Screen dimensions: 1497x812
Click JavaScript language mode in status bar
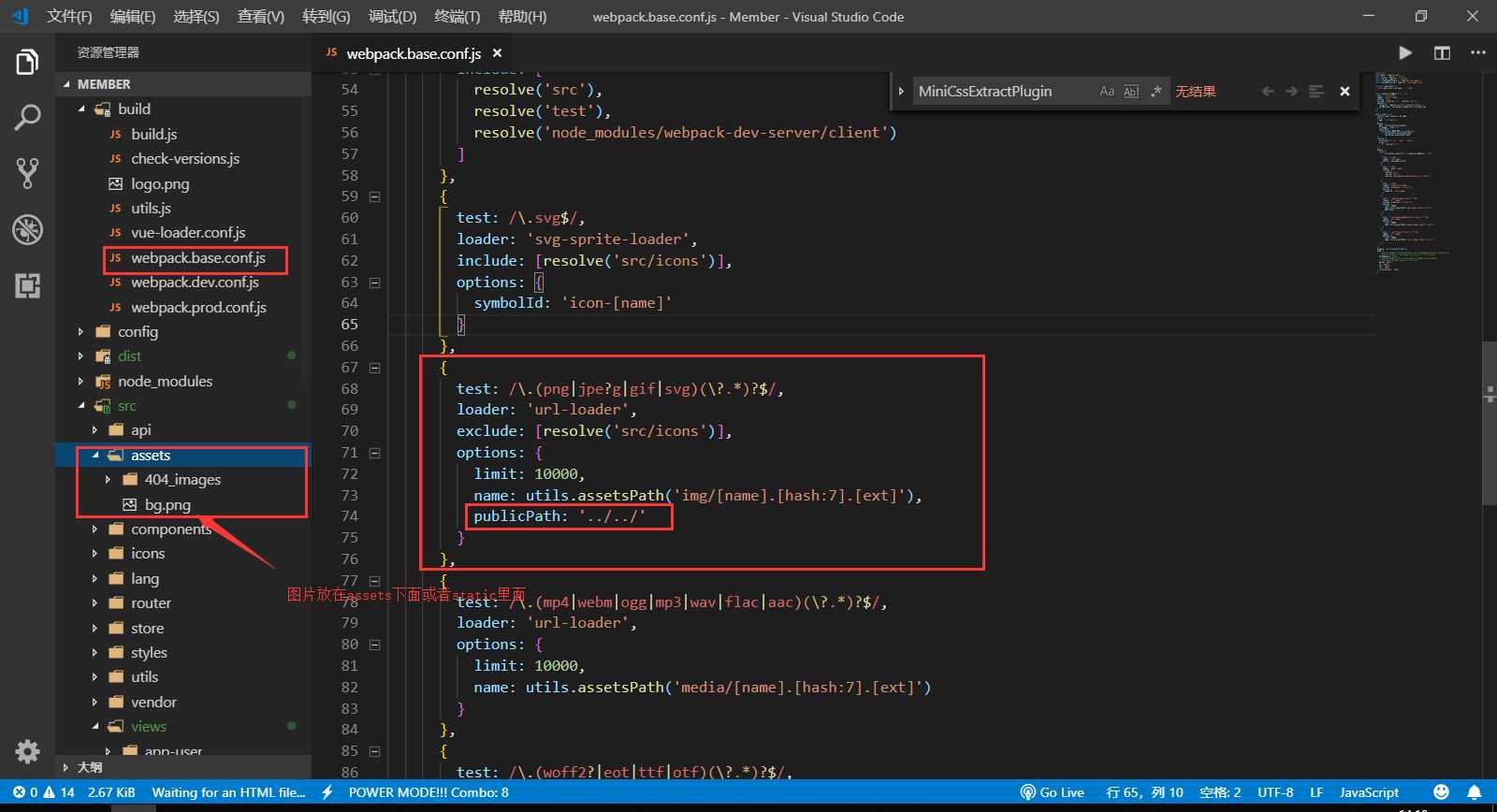[x=1369, y=792]
